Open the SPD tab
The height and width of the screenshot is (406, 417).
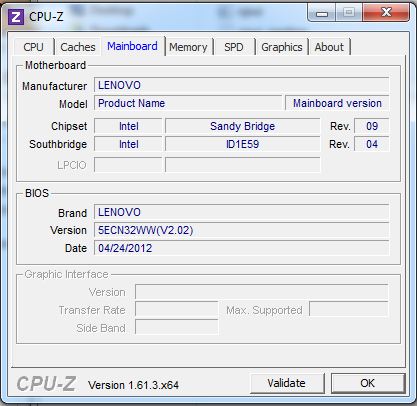click(x=234, y=47)
